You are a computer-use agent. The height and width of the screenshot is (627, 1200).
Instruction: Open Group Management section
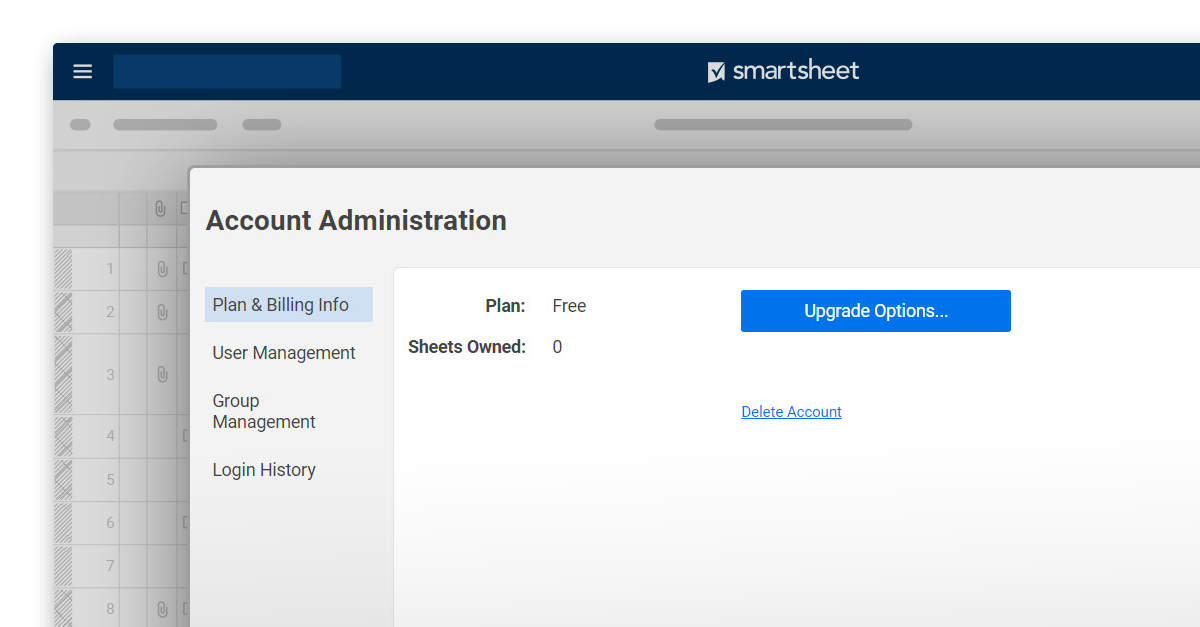pyautogui.click(x=264, y=411)
